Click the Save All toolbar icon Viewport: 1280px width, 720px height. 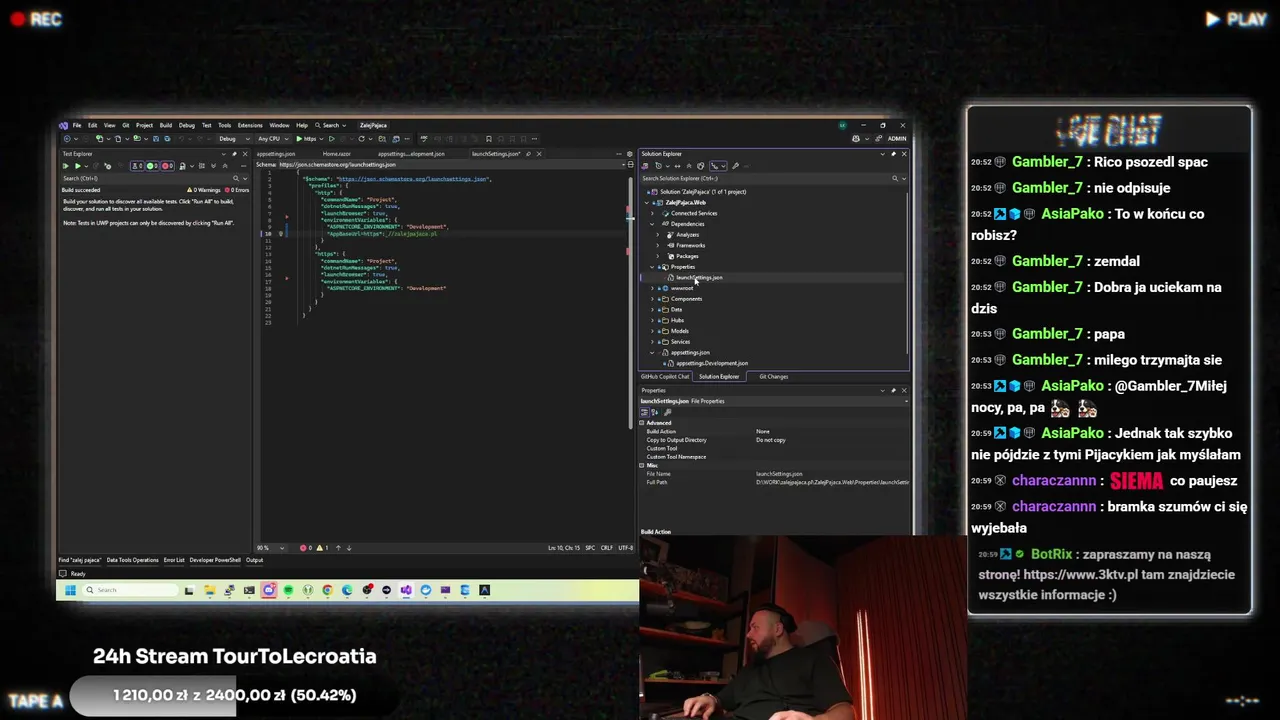[167, 139]
